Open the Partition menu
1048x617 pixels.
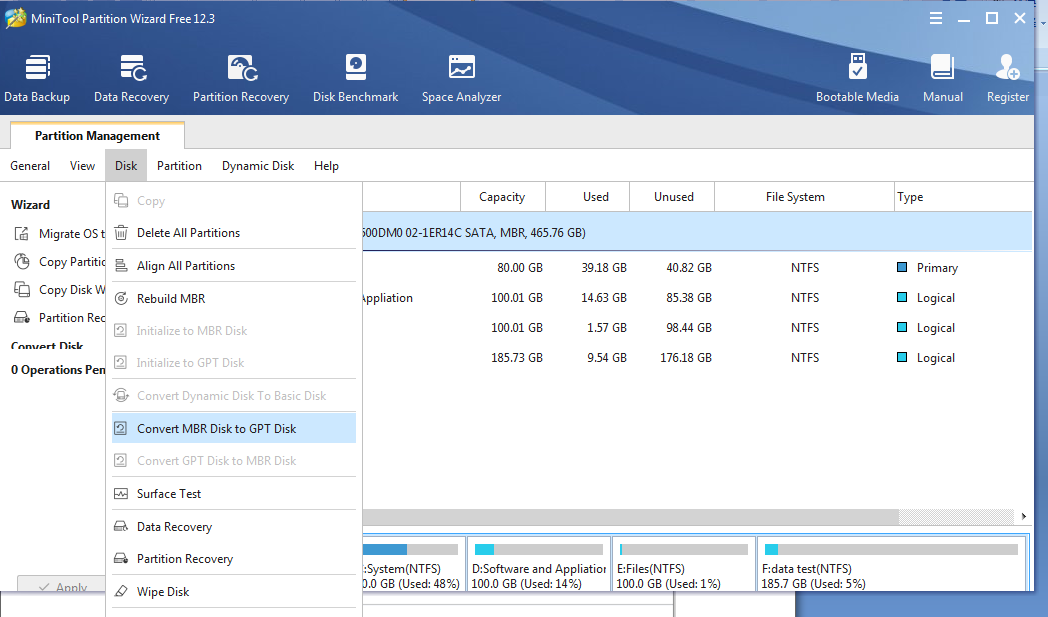[x=179, y=166]
